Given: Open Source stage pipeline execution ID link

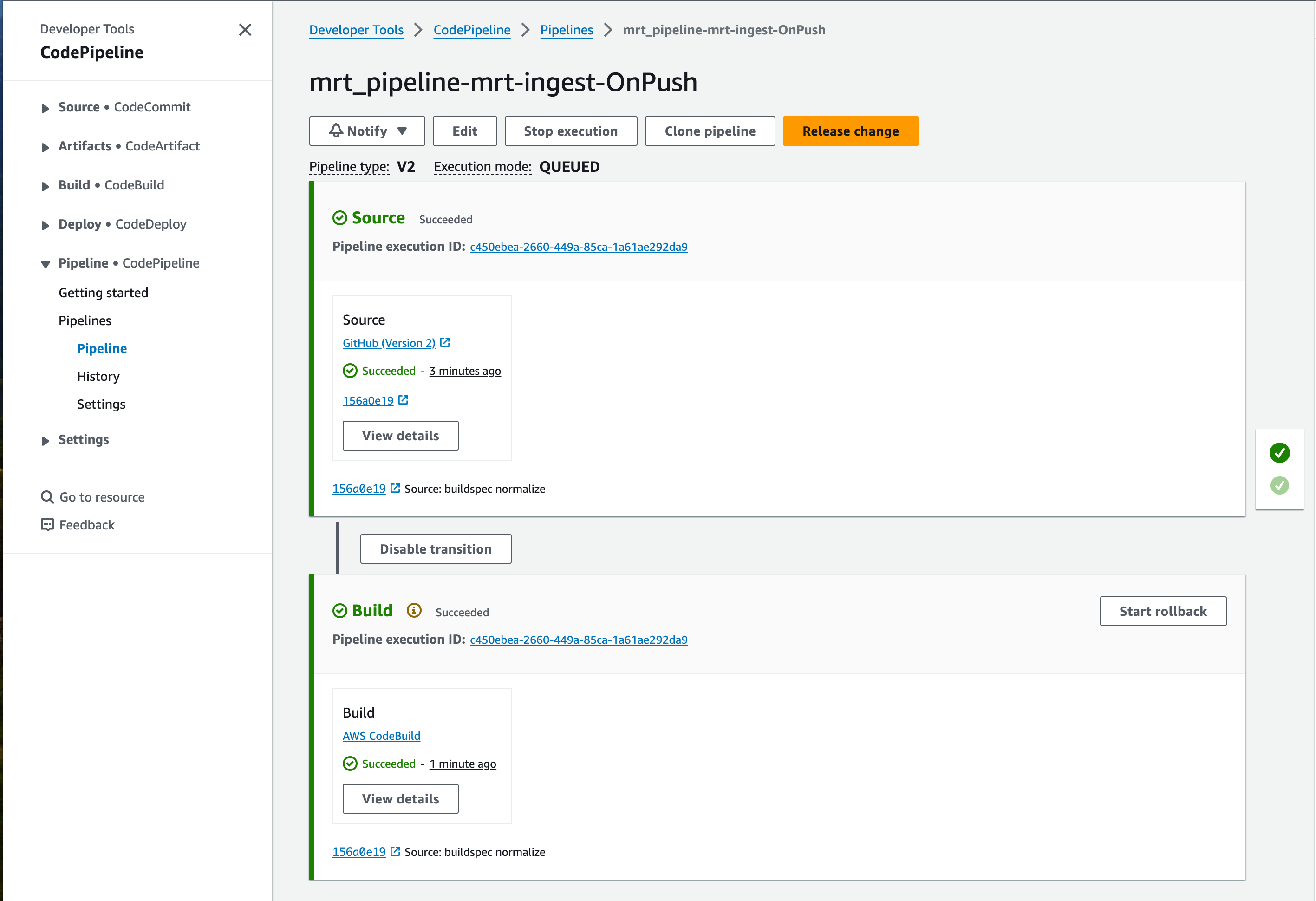Looking at the screenshot, I should click(x=579, y=247).
